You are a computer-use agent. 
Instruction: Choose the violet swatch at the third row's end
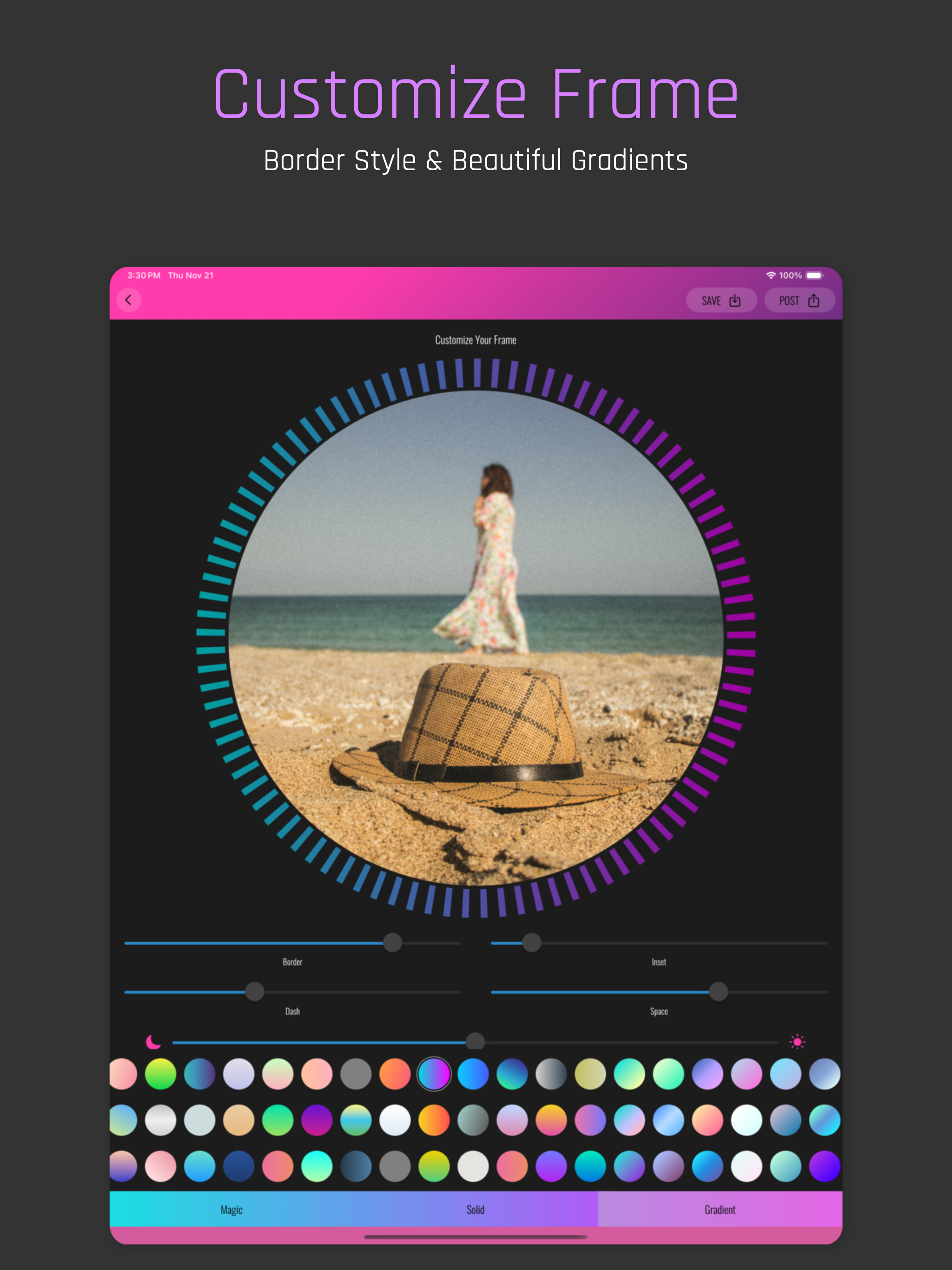(x=825, y=1166)
